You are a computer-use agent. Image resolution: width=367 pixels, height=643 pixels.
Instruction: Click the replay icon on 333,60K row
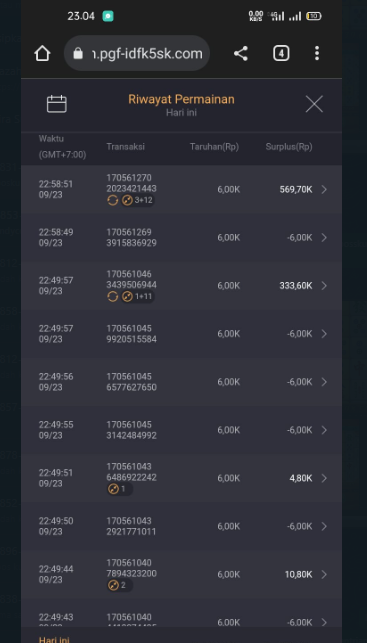pyautogui.click(x=112, y=296)
